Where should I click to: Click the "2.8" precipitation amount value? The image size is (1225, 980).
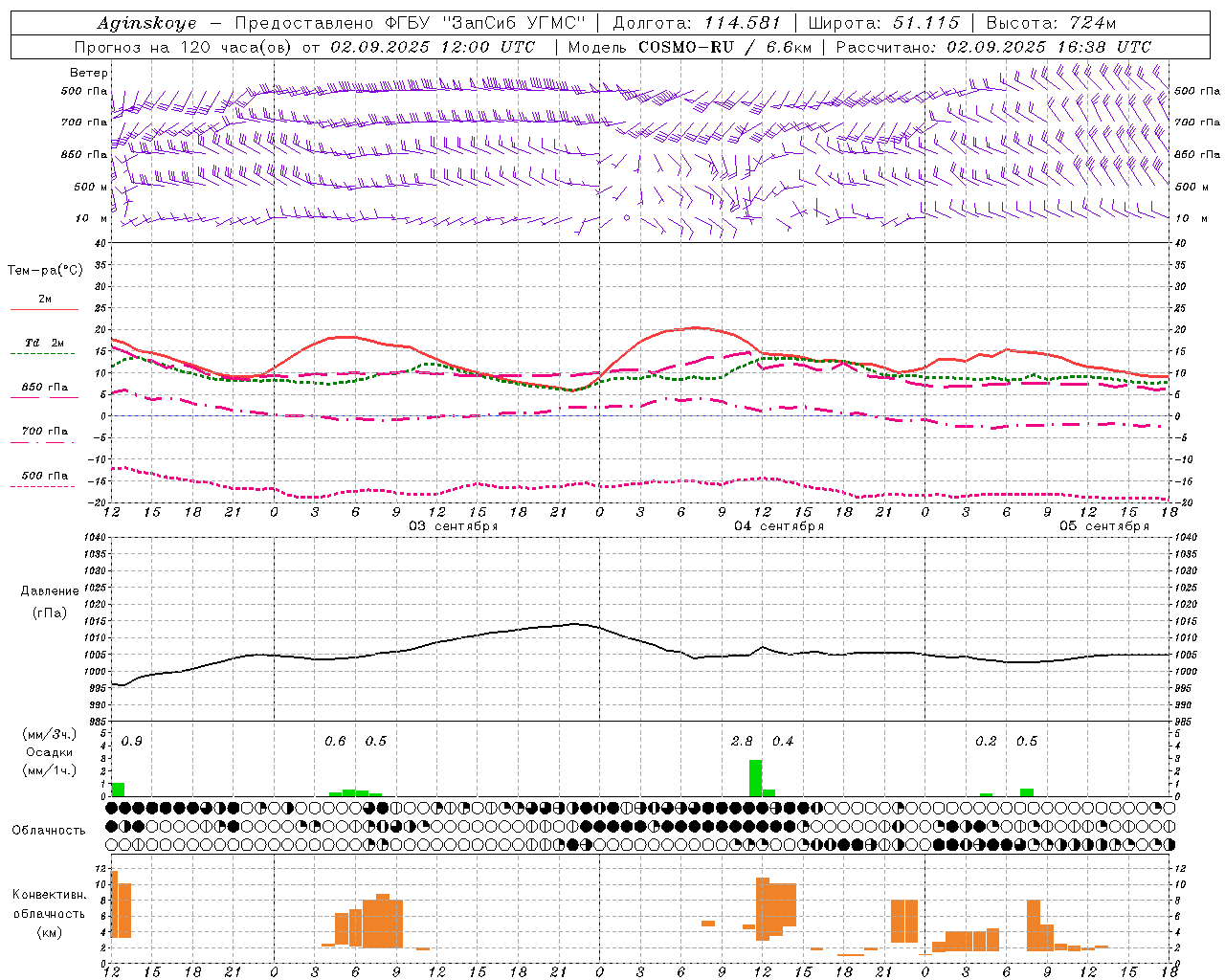(x=742, y=742)
